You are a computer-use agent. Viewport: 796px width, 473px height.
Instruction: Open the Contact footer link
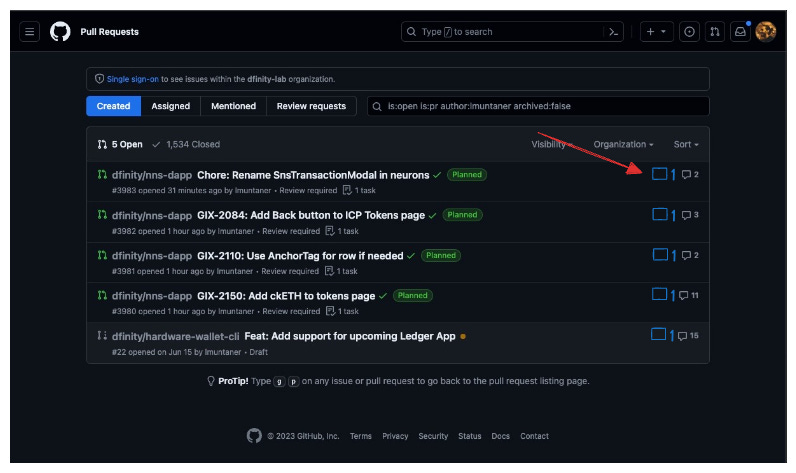click(535, 436)
